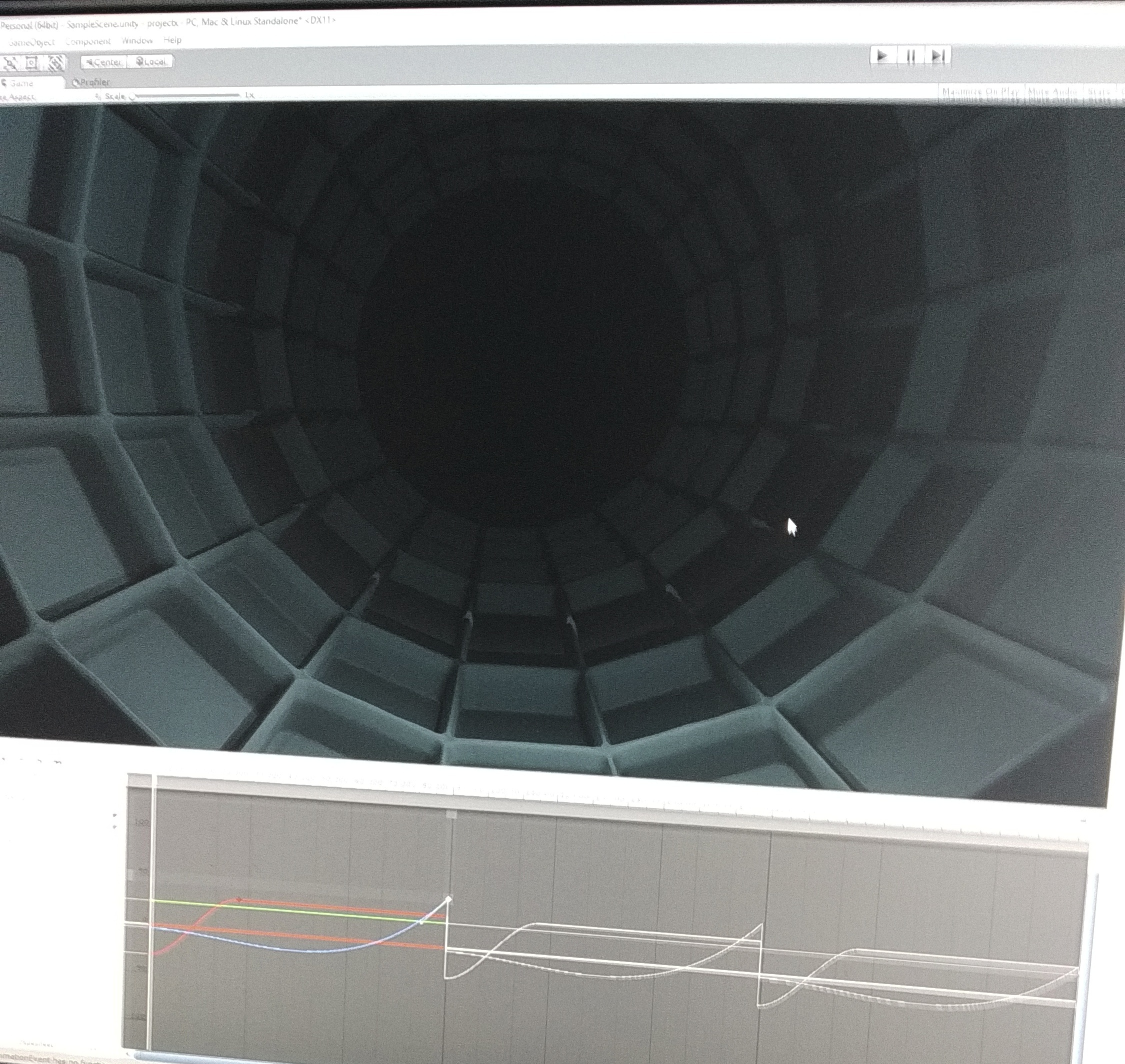Open the Window menu

tap(136, 41)
